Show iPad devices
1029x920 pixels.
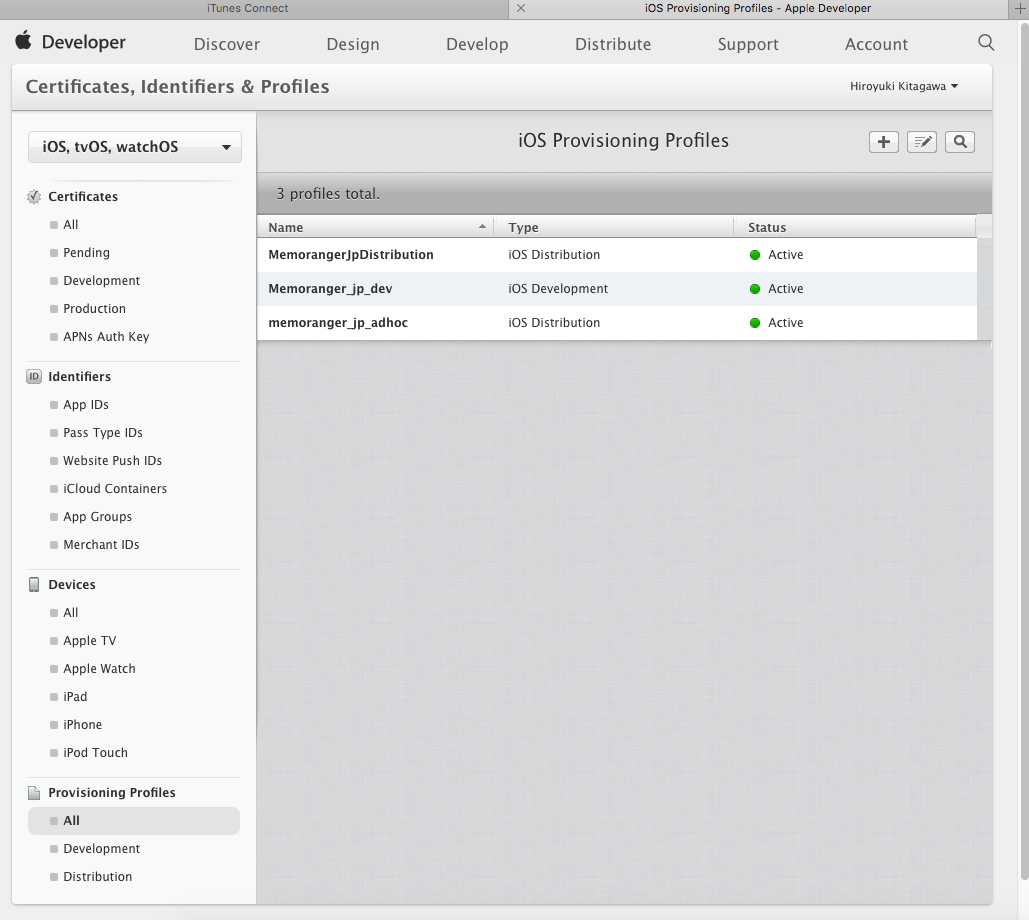point(75,697)
